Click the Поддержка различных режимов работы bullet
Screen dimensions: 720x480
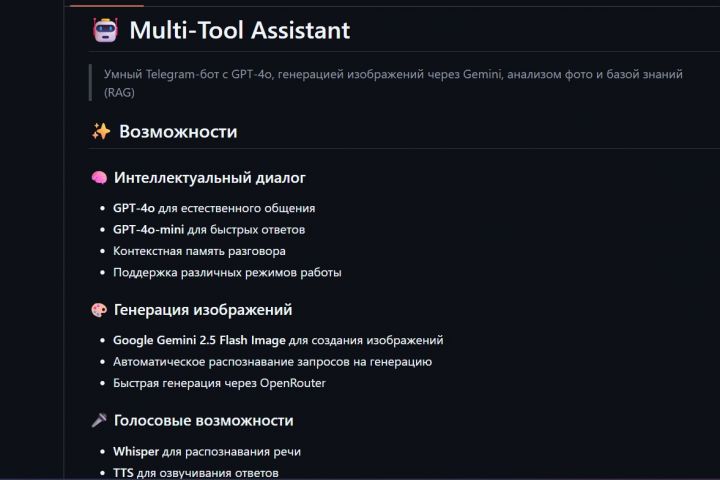point(227,272)
